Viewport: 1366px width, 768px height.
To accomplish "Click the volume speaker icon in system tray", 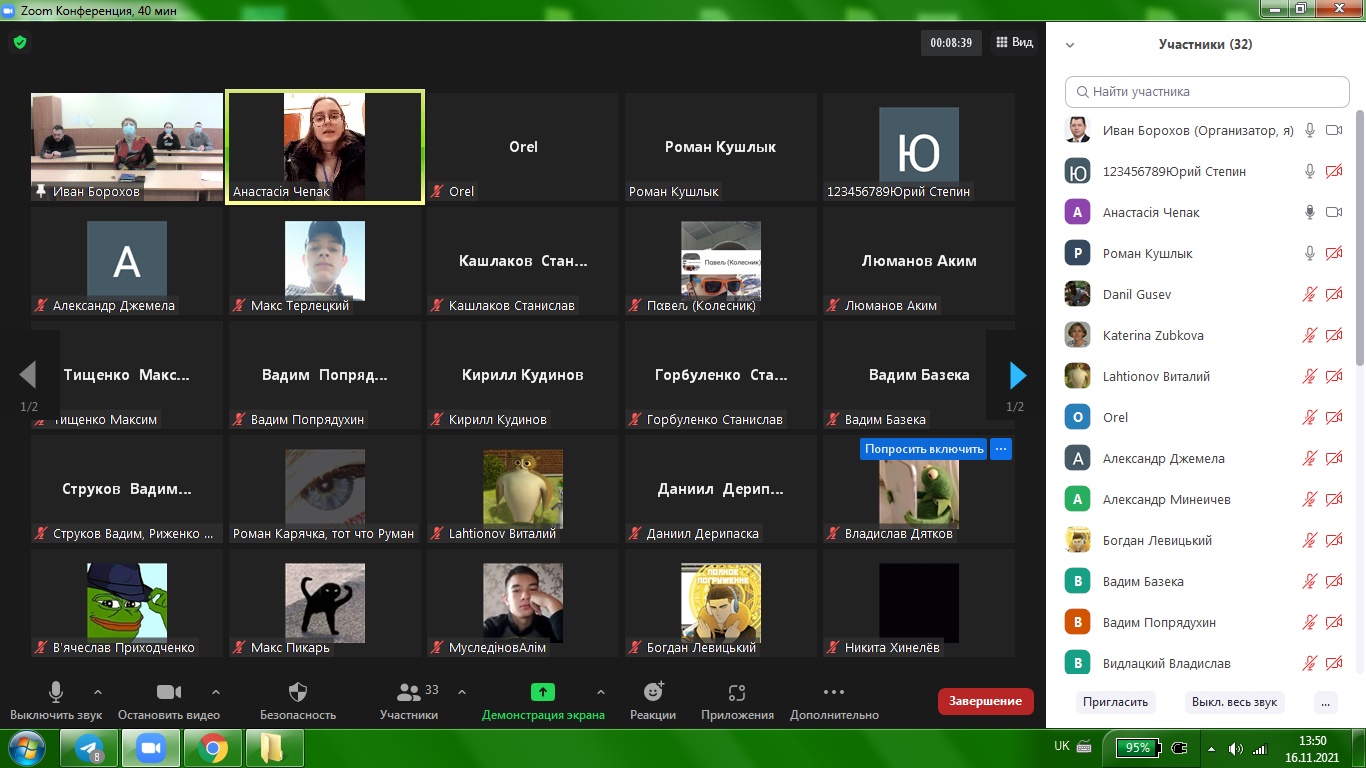I will (x=1236, y=749).
